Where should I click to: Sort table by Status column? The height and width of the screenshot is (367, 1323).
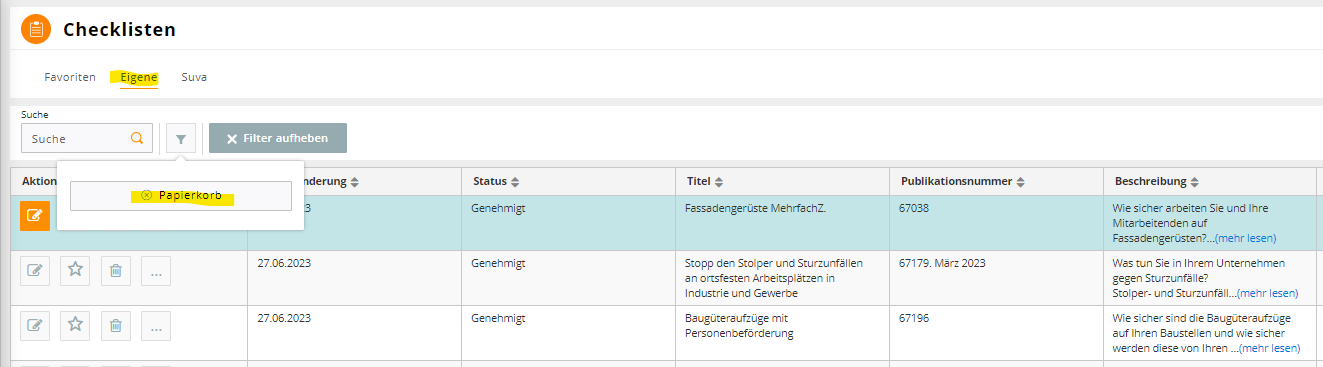click(x=495, y=182)
